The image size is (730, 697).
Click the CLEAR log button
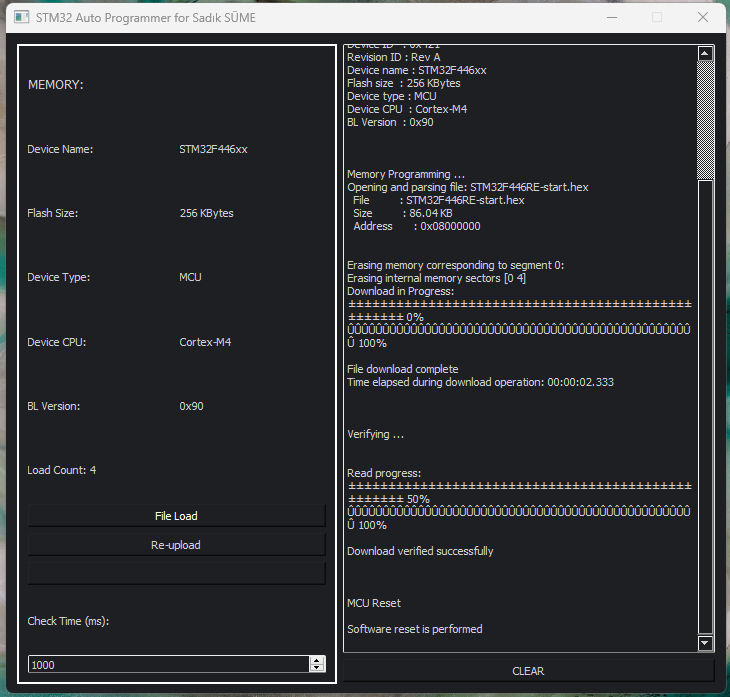(528, 670)
